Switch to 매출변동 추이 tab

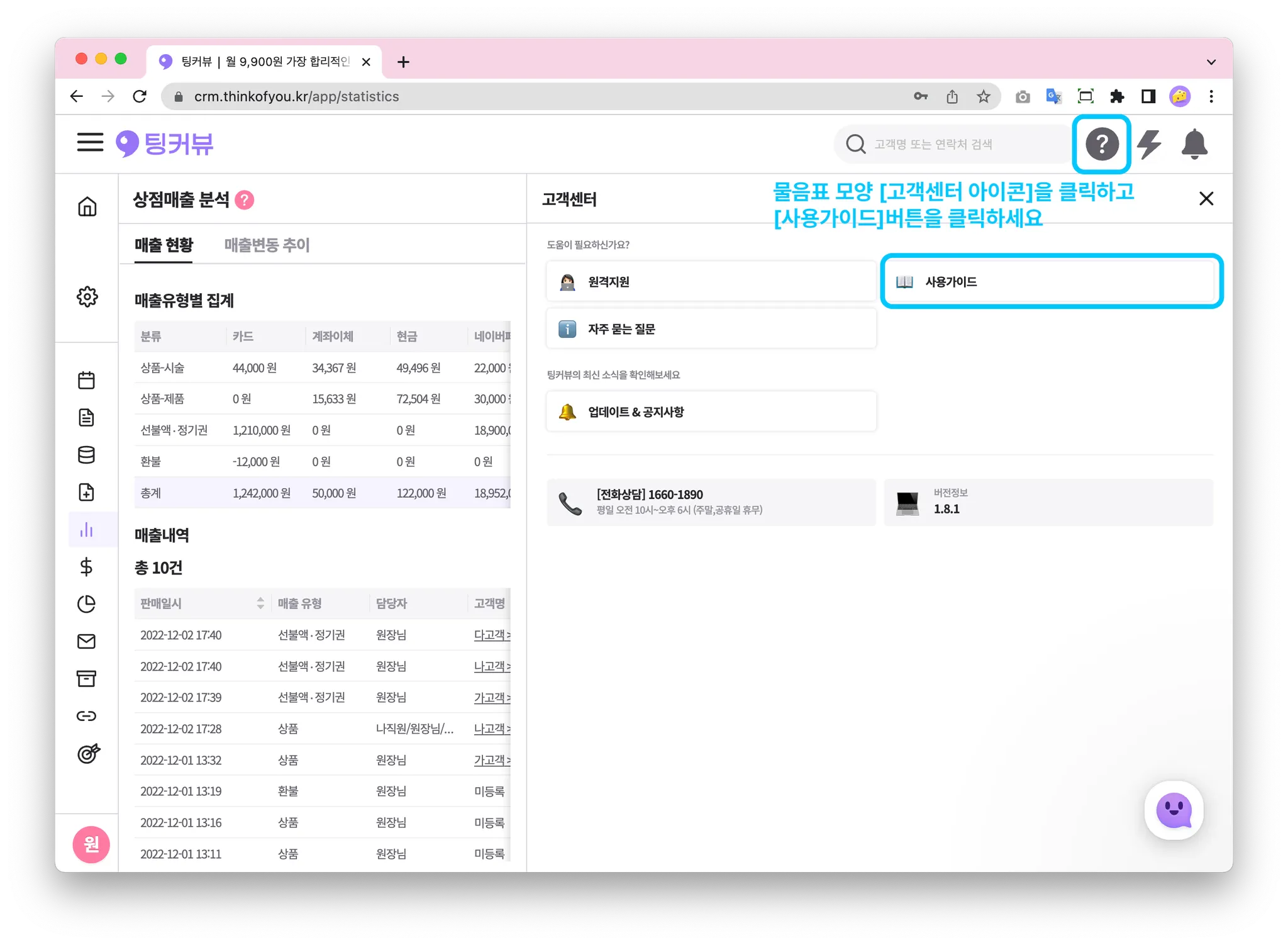coord(267,245)
